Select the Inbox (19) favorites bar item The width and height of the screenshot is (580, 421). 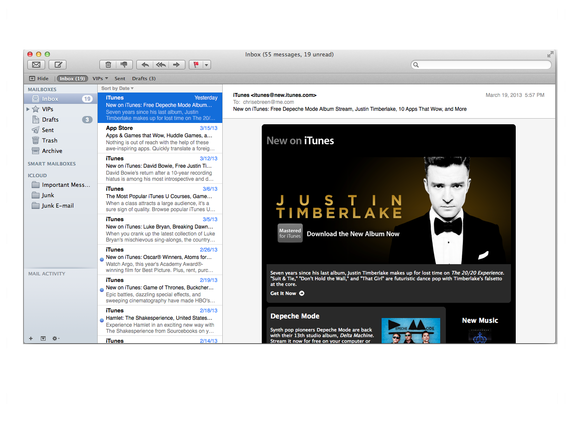click(72, 78)
